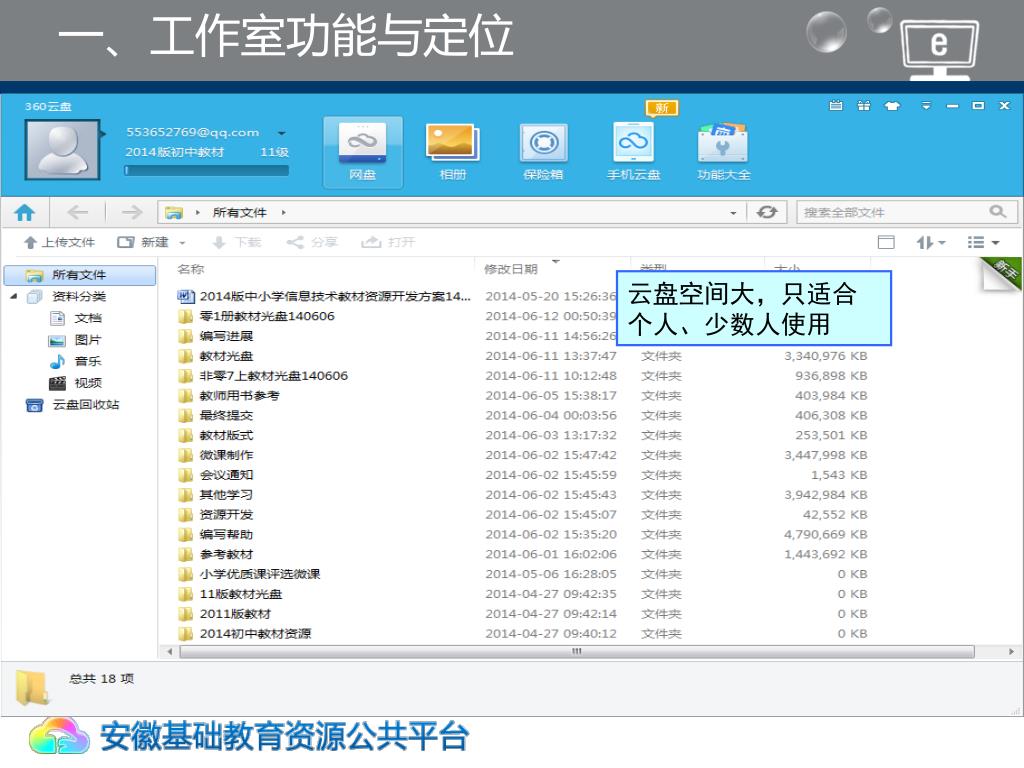Select the 2014初中教材资源 folder
1024x768 pixels.
click(x=244, y=633)
